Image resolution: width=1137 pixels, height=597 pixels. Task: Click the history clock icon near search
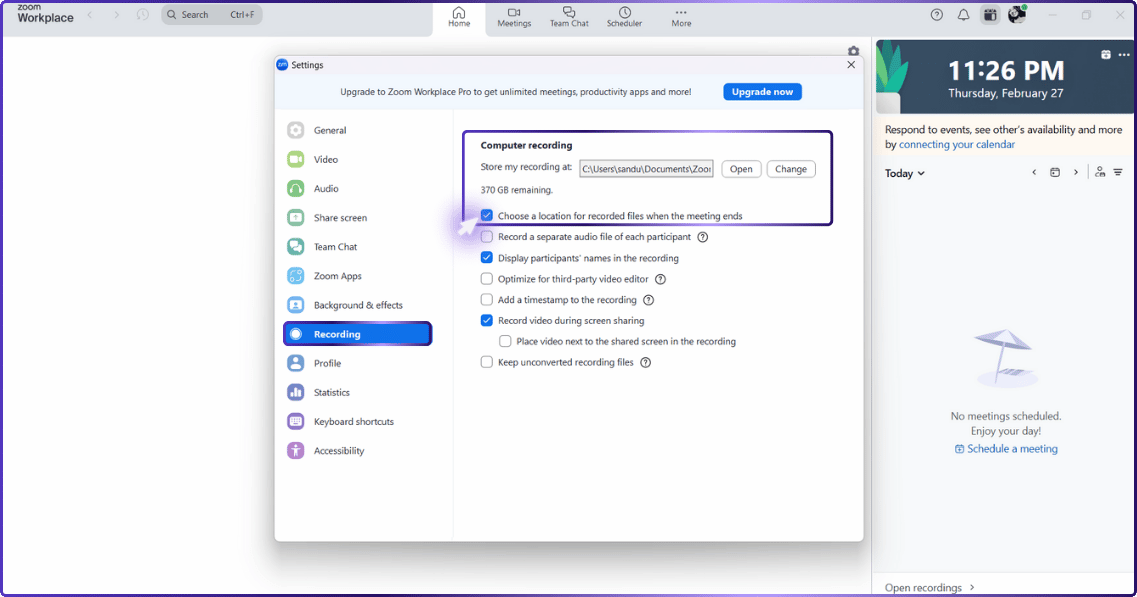coord(143,15)
